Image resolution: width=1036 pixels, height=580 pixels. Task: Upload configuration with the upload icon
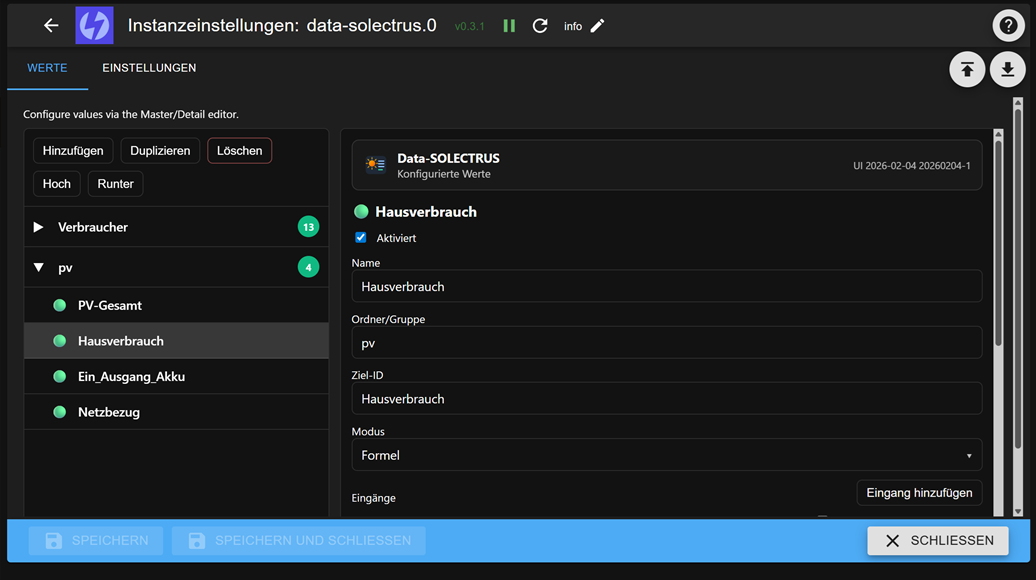(x=967, y=69)
